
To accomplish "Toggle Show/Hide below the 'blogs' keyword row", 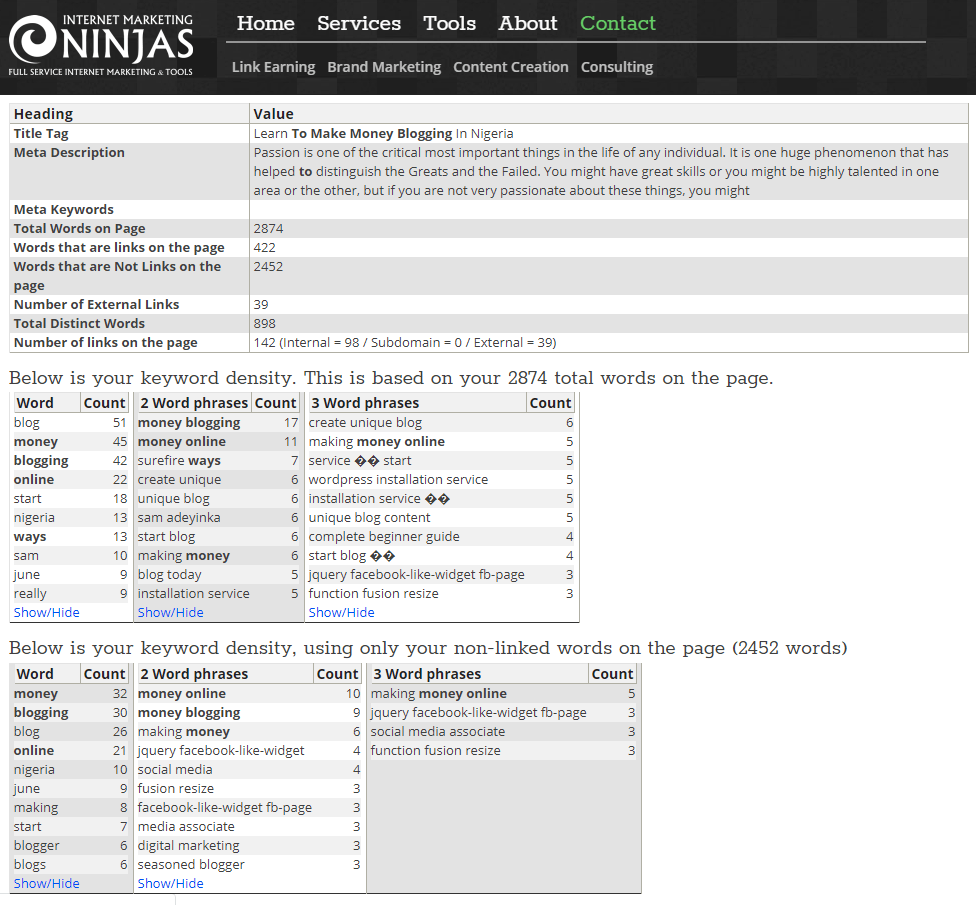I will [x=46, y=883].
